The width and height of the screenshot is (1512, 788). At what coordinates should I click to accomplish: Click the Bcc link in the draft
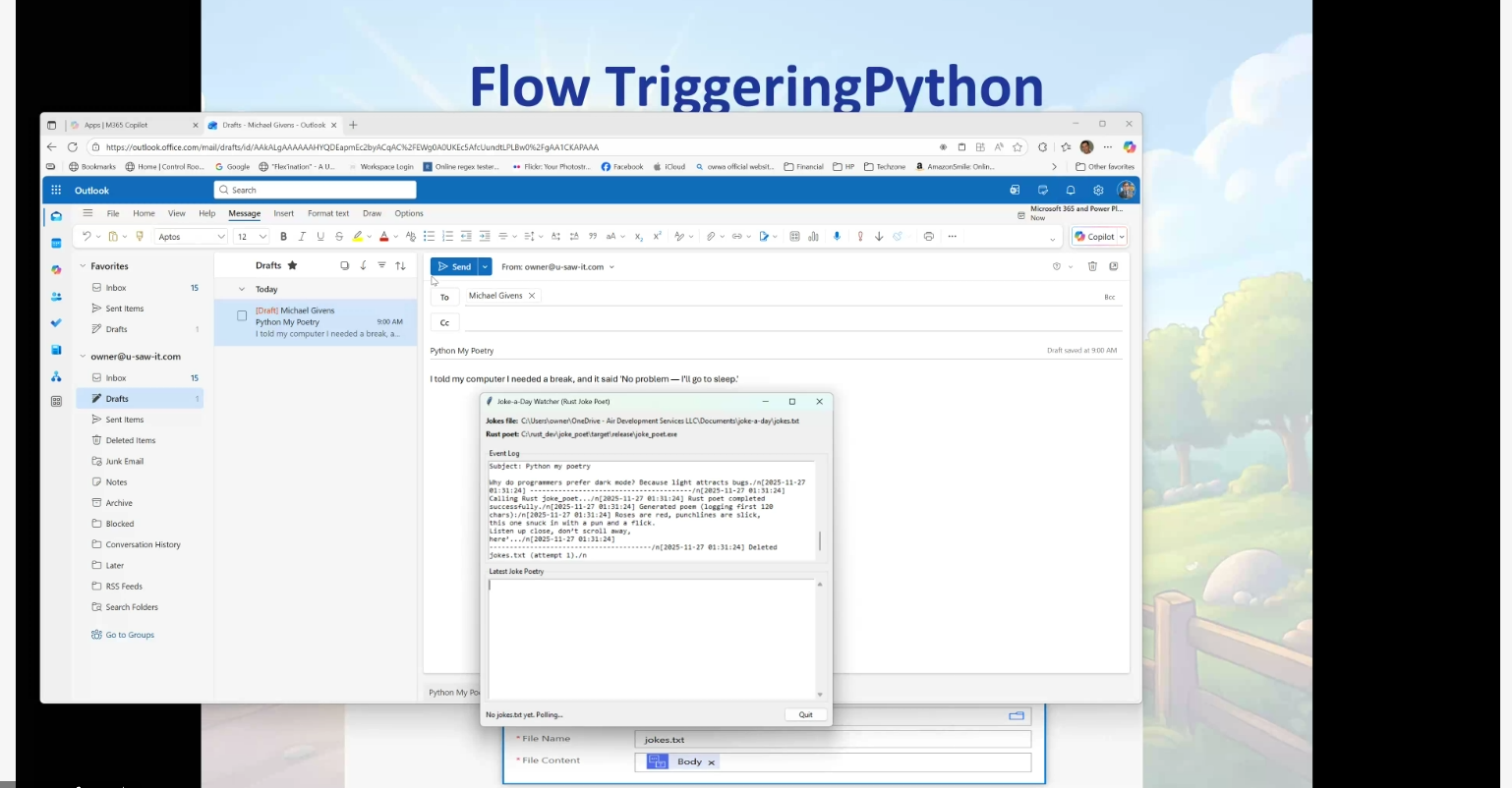click(x=1109, y=297)
